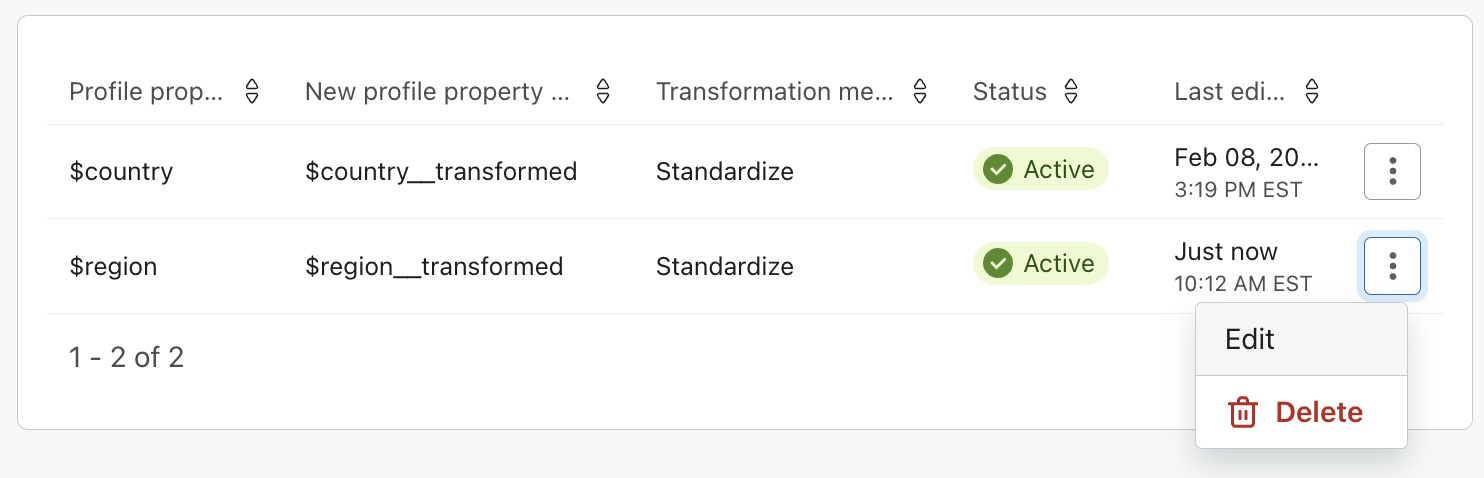Click the '1 - 2 of 2' pagination text
The width and height of the screenshot is (1484, 478).
[126, 357]
